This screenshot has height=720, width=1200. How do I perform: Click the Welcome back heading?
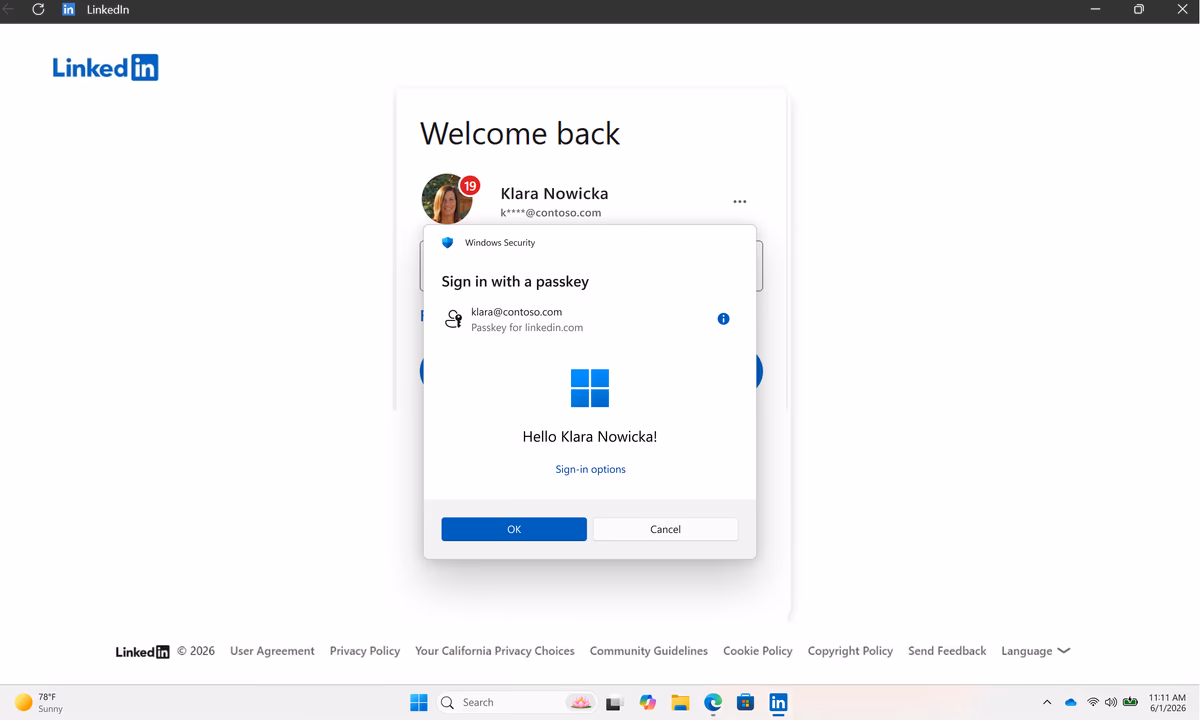click(520, 133)
